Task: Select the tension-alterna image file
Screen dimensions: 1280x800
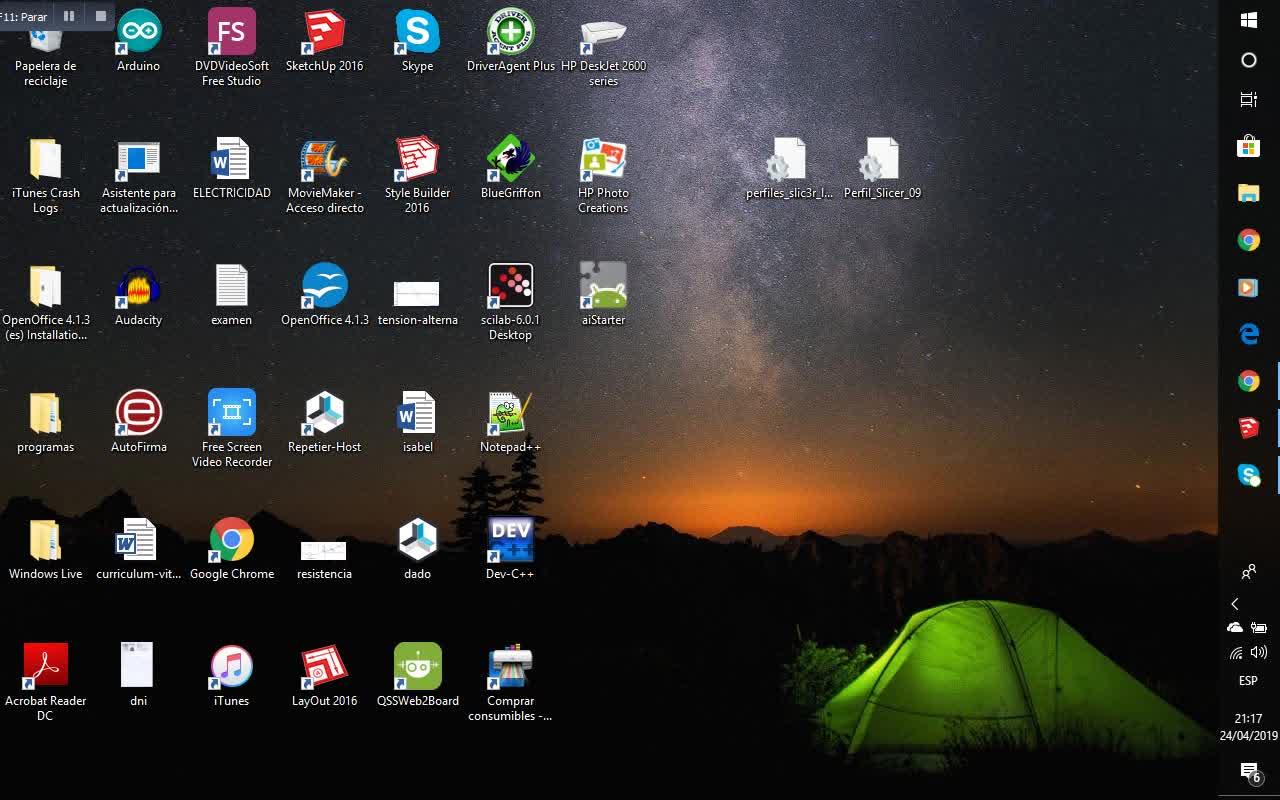Action: click(x=417, y=302)
